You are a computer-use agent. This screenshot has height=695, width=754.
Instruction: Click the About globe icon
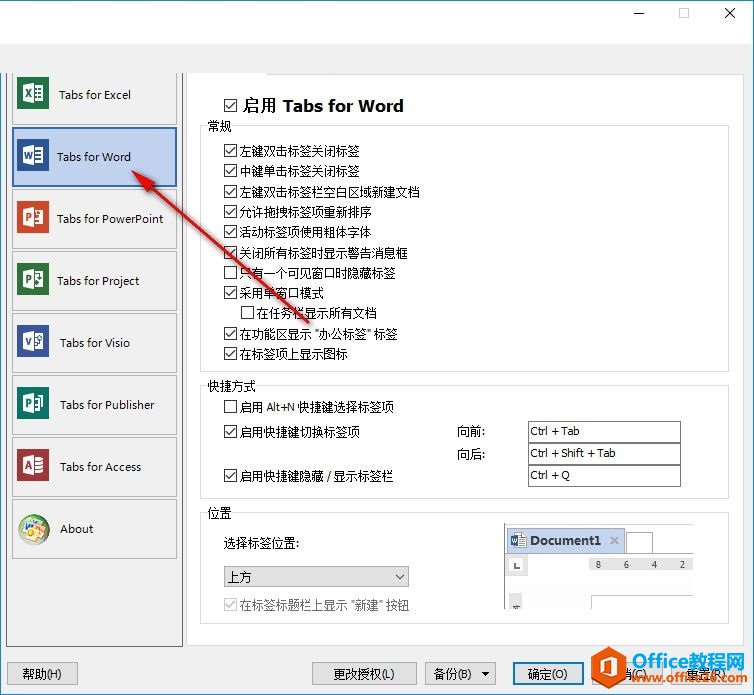(x=34, y=529)
